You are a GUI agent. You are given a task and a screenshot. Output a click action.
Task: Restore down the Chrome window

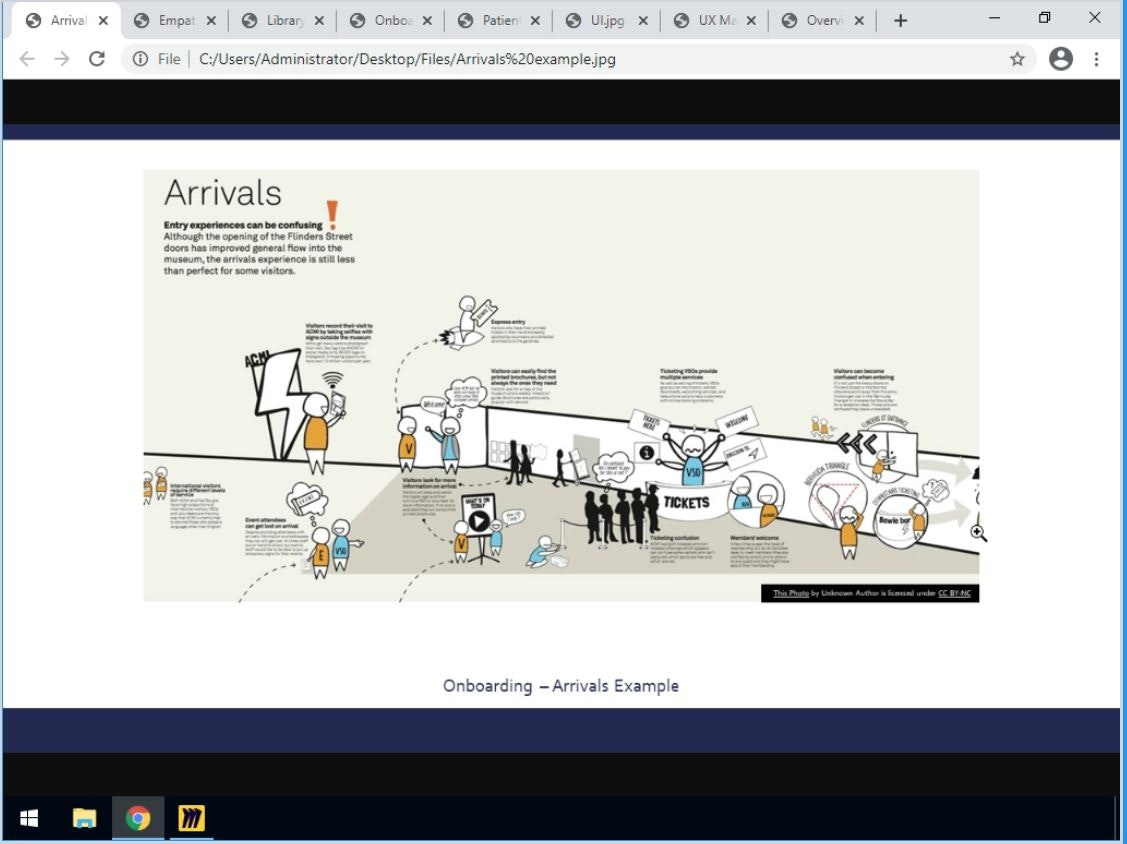click(1044, 17)
